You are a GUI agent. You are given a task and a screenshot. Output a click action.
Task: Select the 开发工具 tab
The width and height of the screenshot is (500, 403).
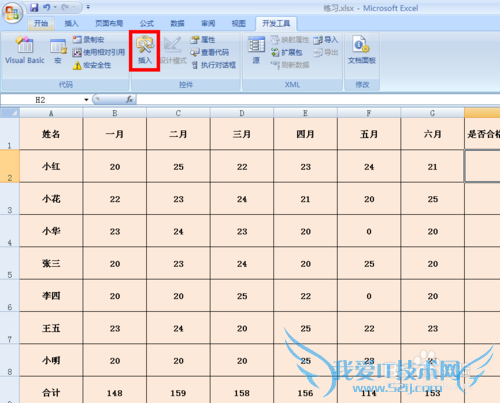pos(276,23)
